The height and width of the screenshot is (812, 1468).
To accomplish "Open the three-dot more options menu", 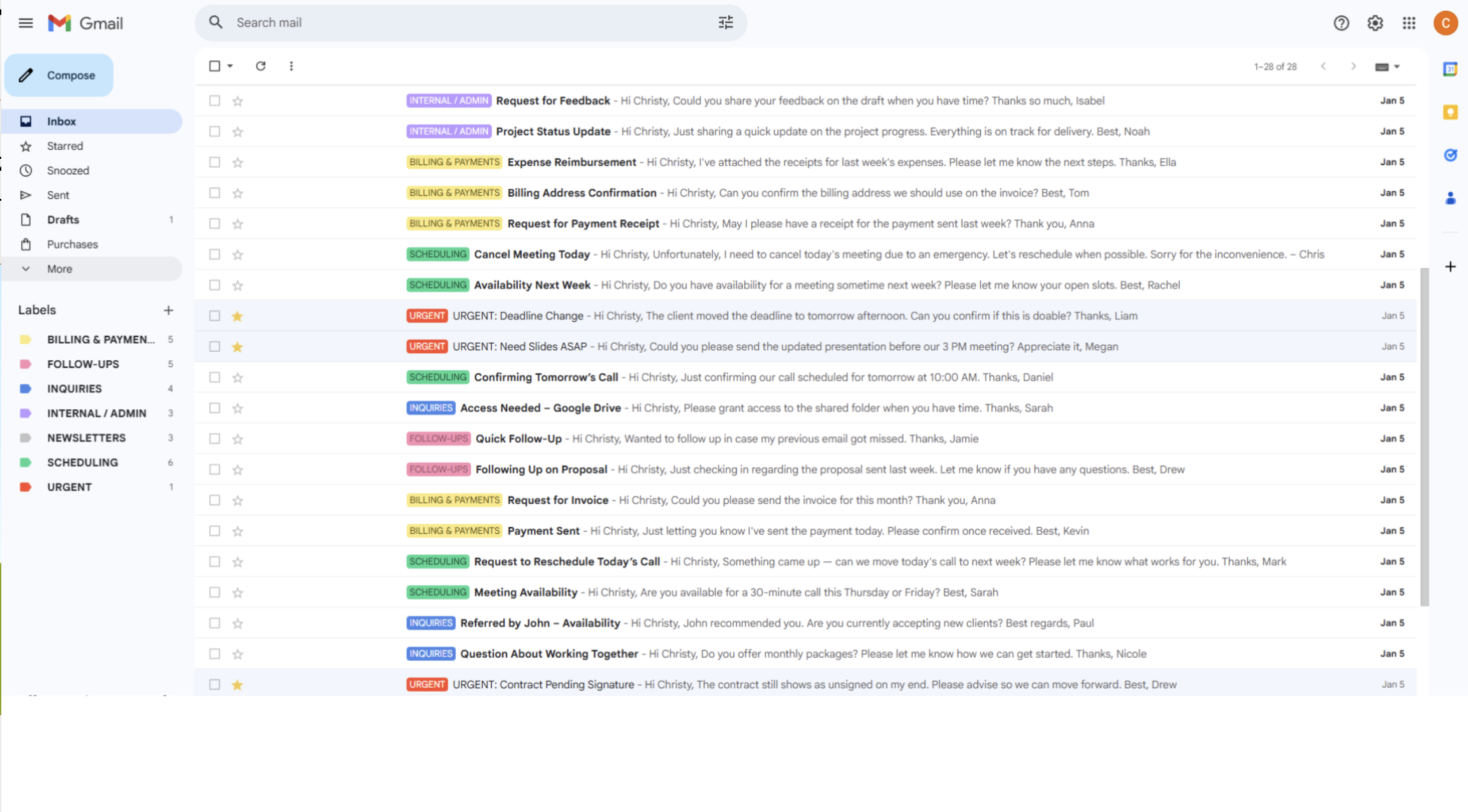I will [291, 66].
